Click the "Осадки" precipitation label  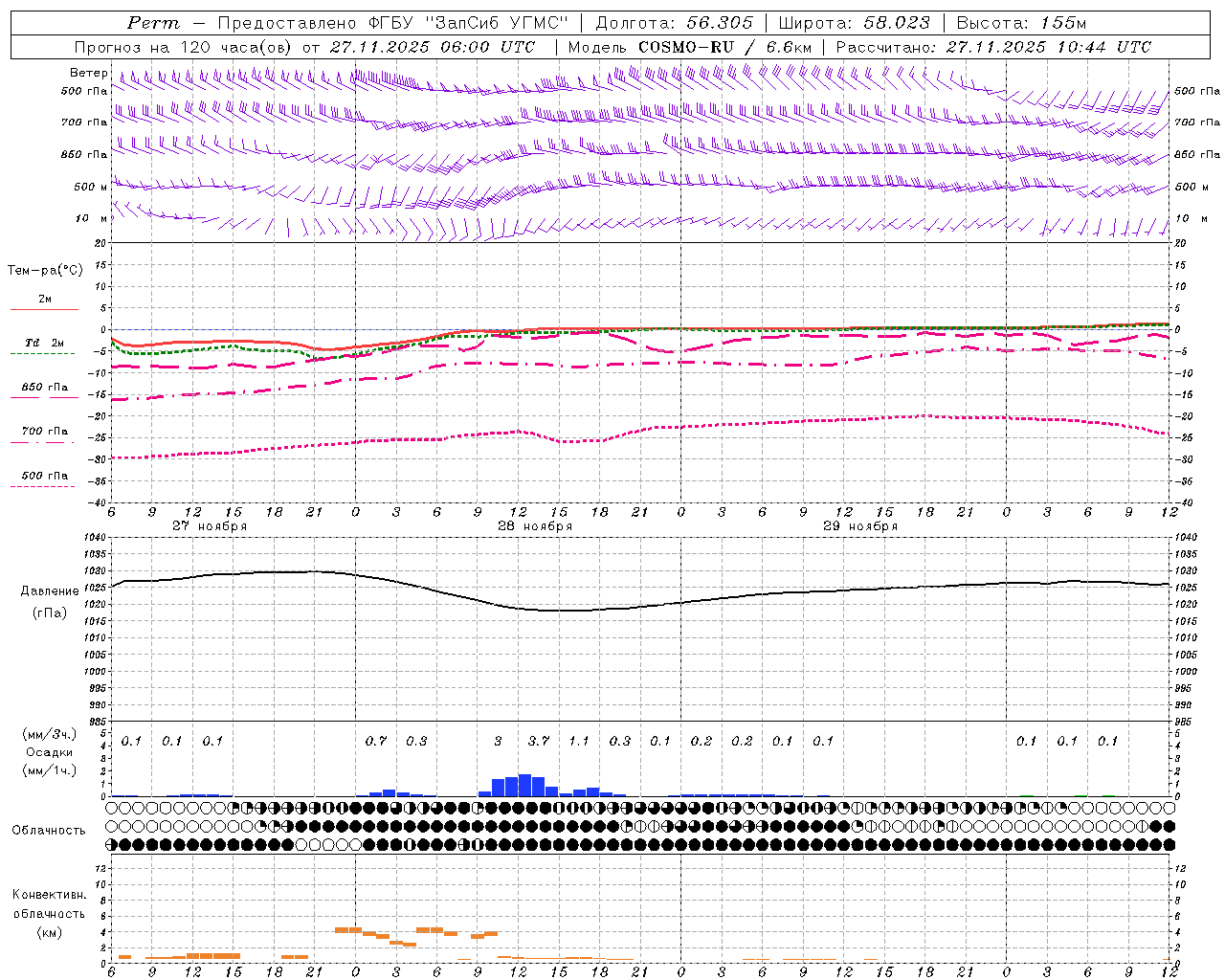coord(50,752)
